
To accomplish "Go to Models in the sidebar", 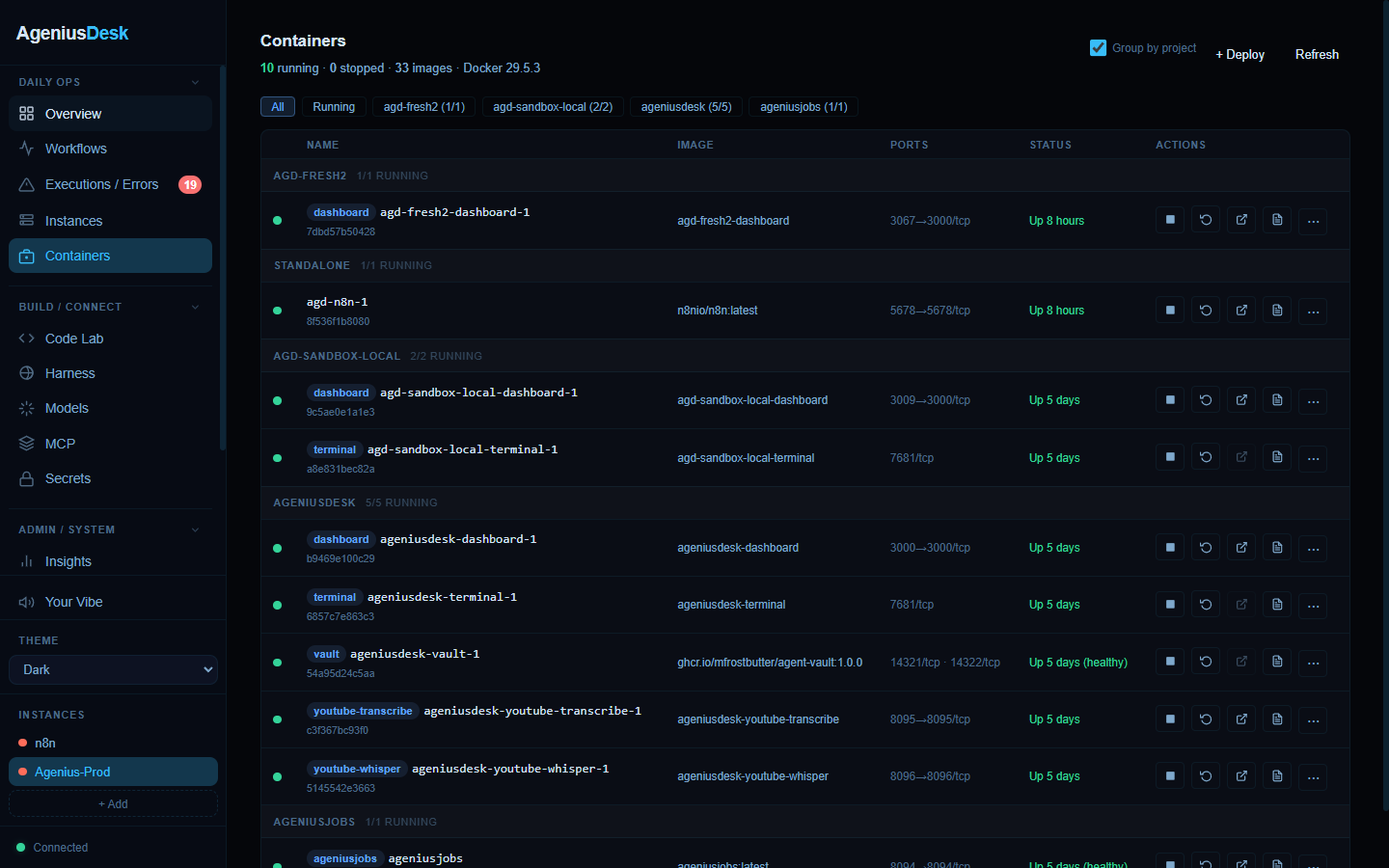I will click(x=110, y=408).
